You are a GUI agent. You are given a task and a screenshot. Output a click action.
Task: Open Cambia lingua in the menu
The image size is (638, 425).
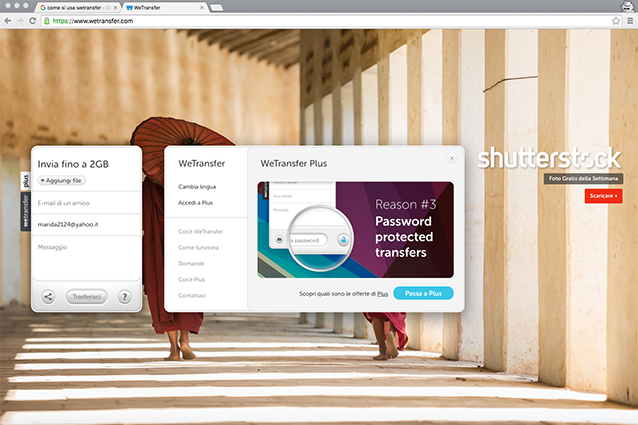[197, 187]
